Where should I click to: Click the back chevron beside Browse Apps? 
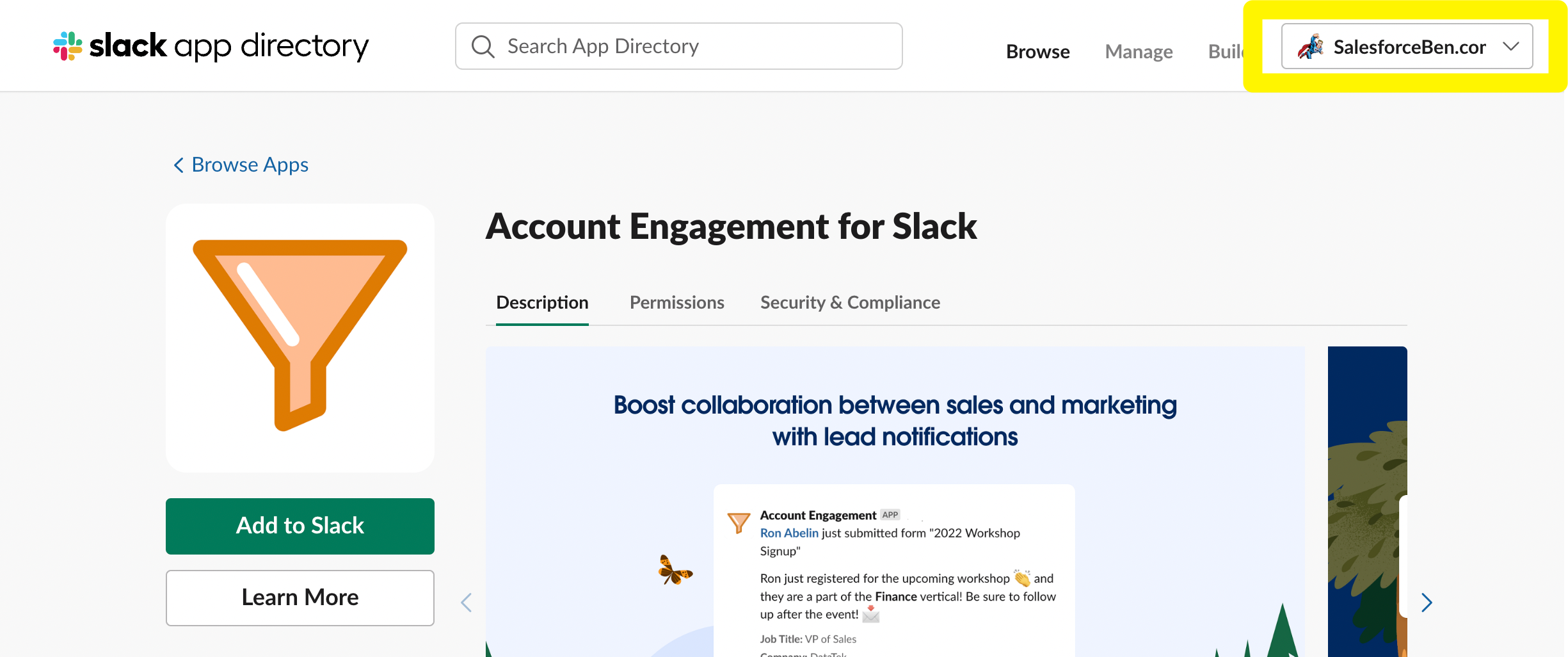click(179, 165)
